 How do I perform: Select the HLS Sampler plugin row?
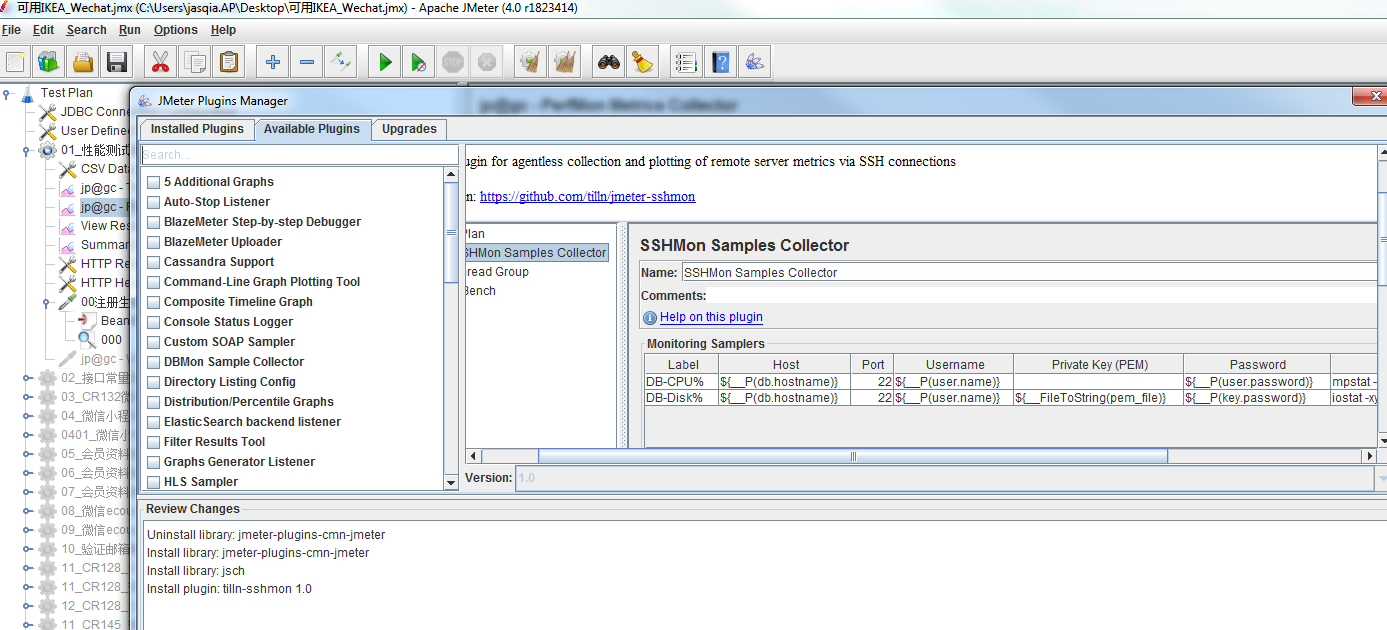pos(200,482)
